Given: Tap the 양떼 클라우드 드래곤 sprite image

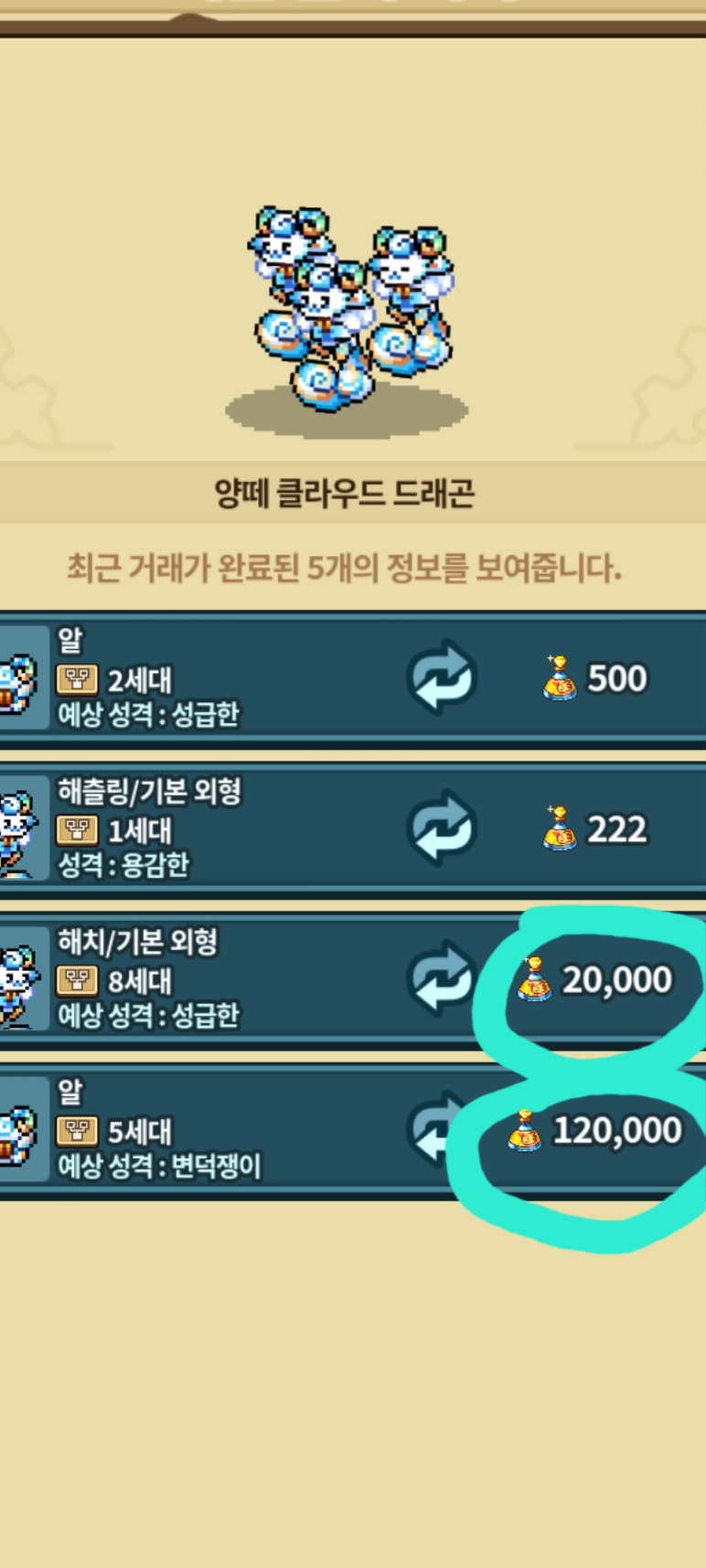Looking at the screenshot, I should coord(350,309).
